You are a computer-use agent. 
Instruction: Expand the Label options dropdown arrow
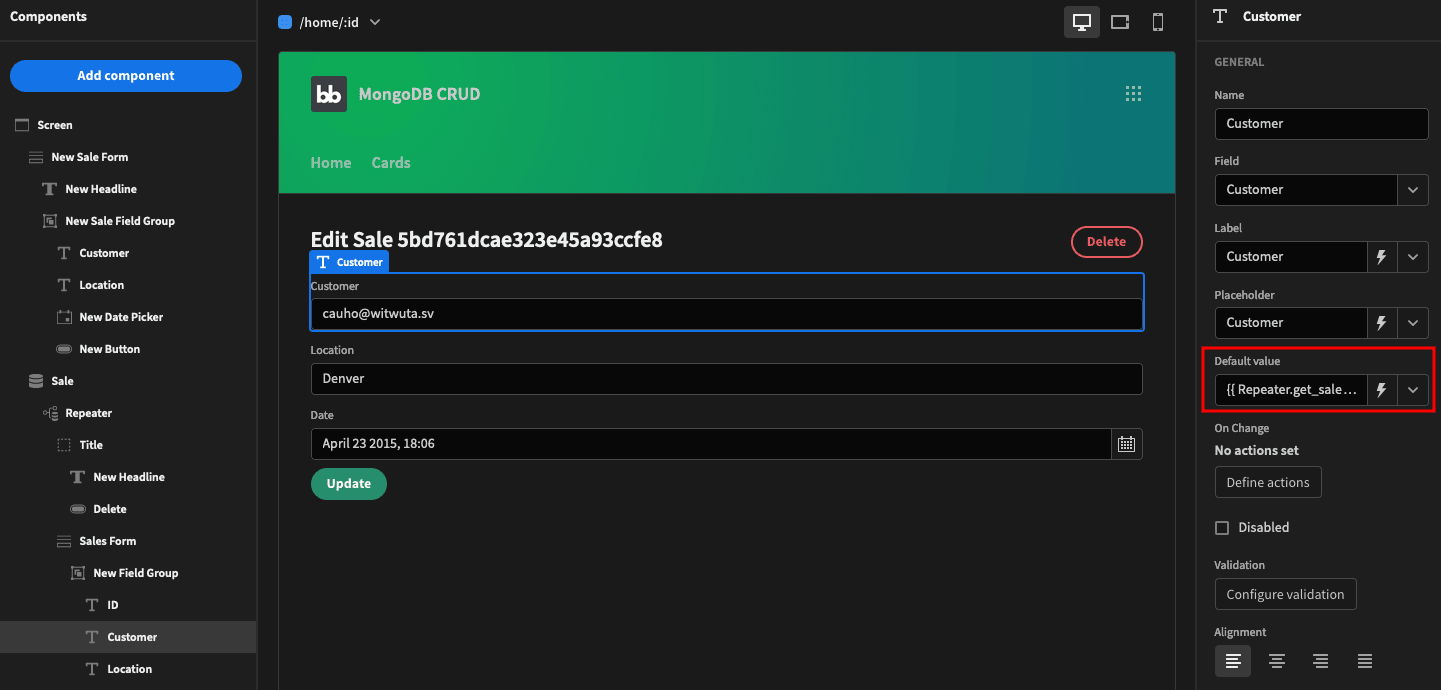point(1413,257)
